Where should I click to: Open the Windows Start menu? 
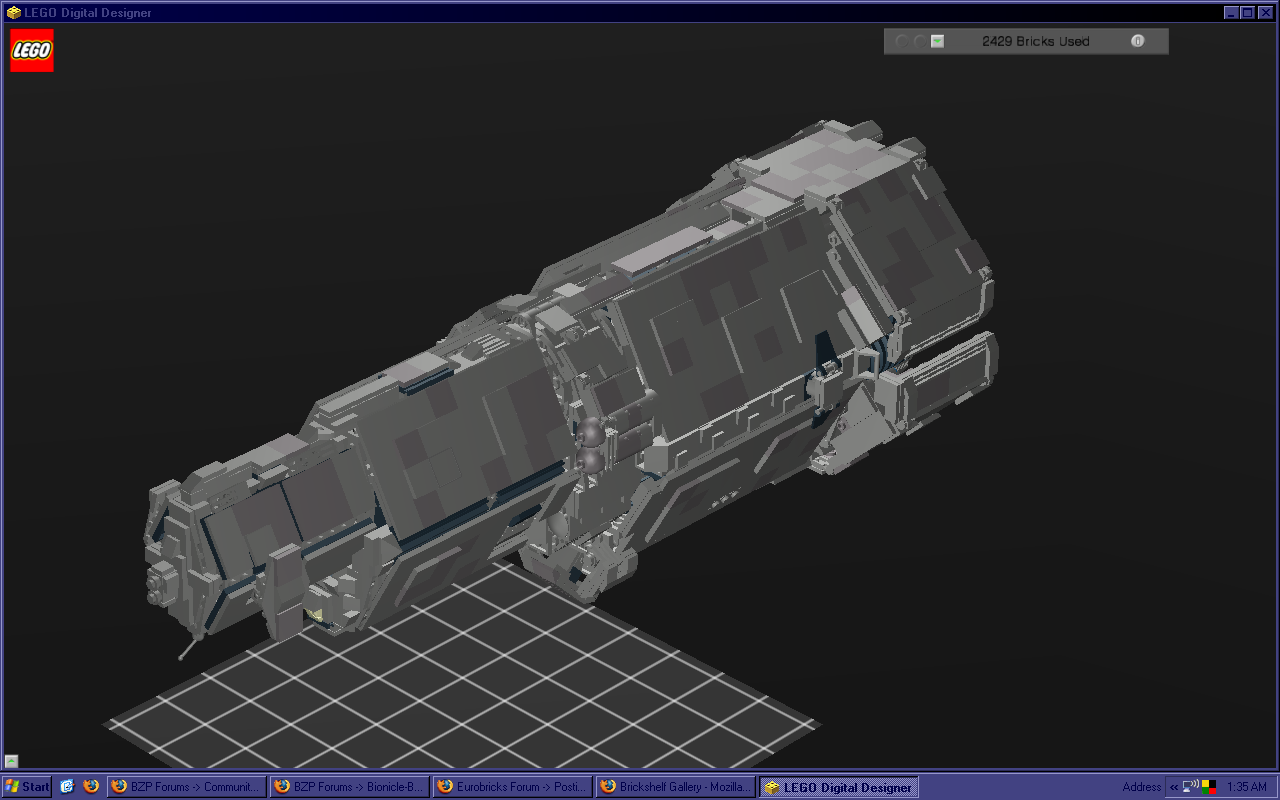point(27,787)
